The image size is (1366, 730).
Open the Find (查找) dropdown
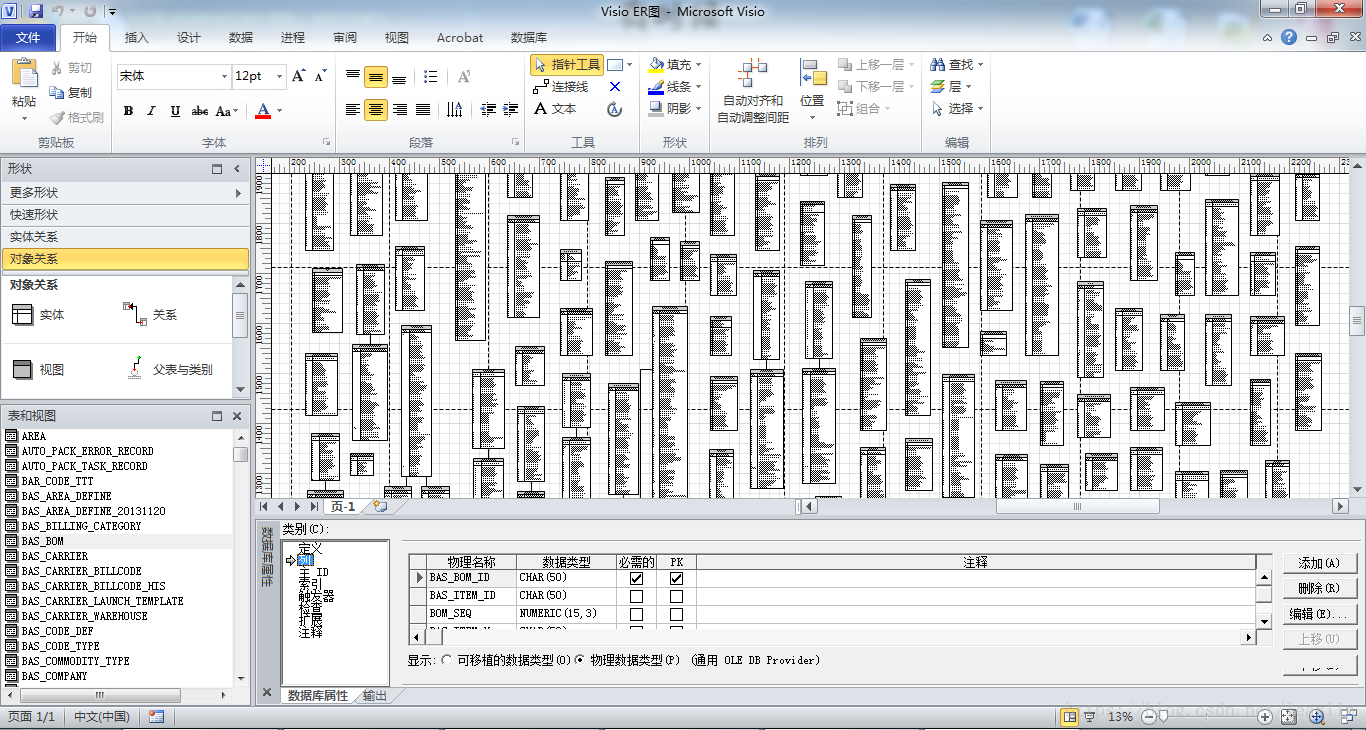point(981,65)
